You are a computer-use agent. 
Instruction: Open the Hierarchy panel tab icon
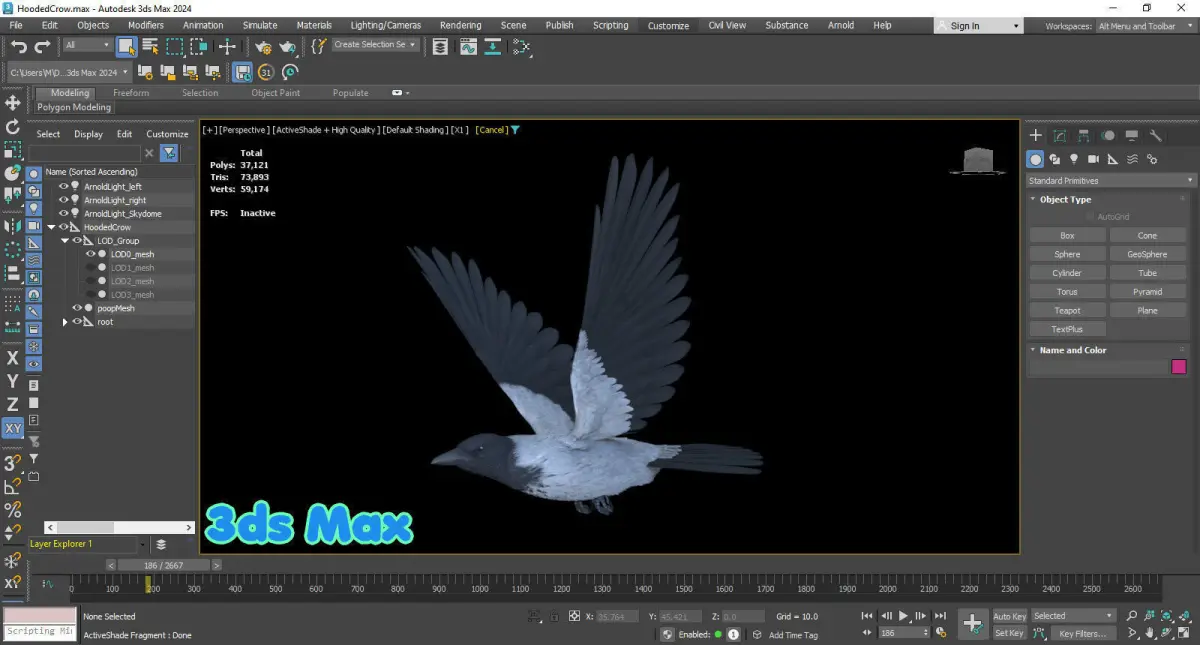point(1083,135)
